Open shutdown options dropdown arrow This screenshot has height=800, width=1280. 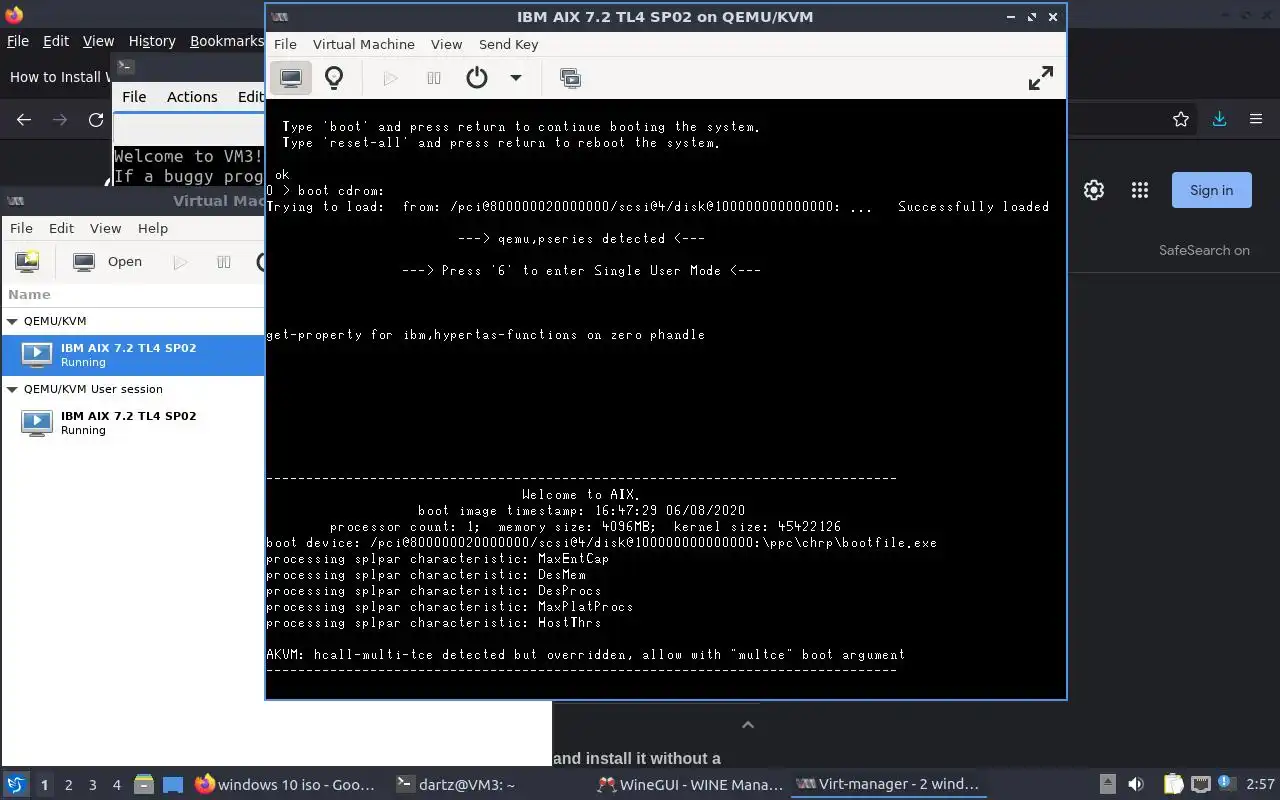pyautogui.click(x=516, y=78)
